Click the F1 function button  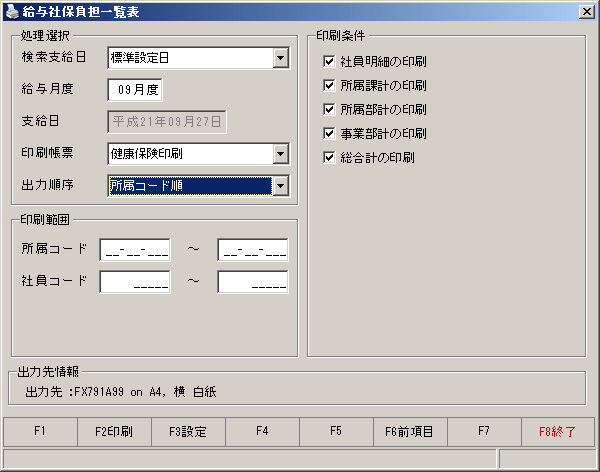click(40, 432)
